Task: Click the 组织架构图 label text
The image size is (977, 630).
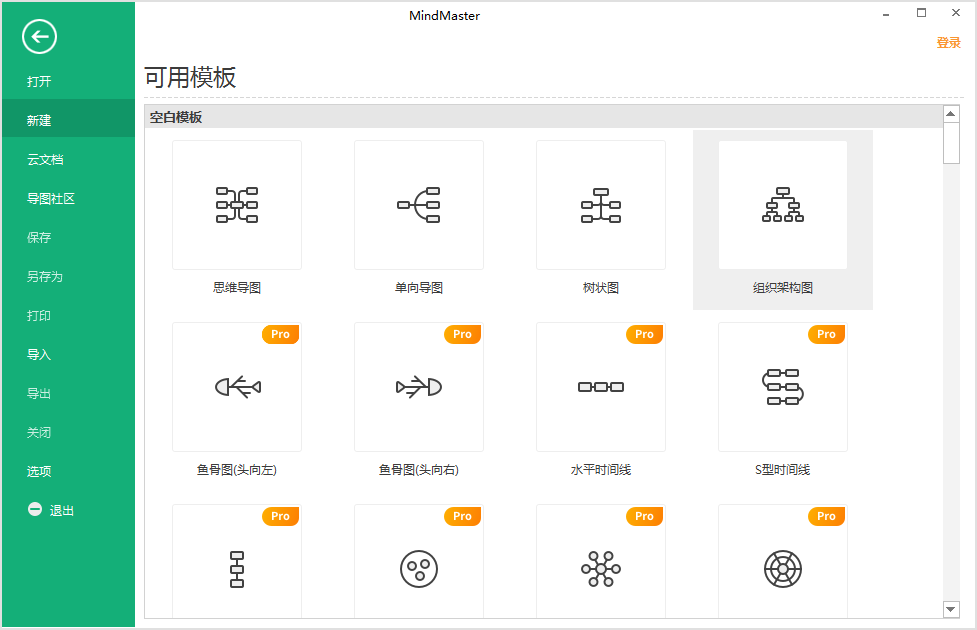Action: pos(783,288)
